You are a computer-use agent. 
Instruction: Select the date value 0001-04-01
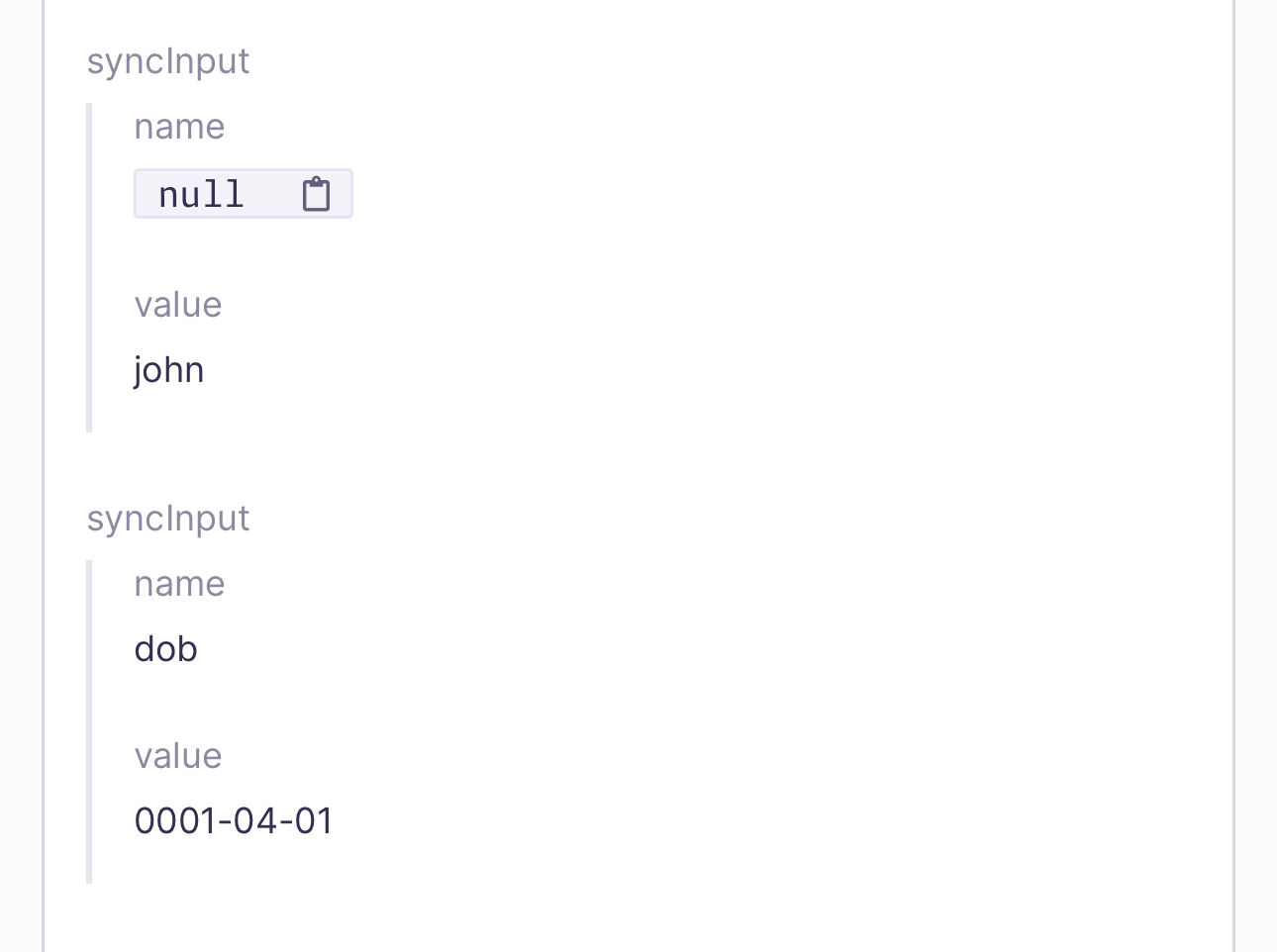click(x=234, y=820)
